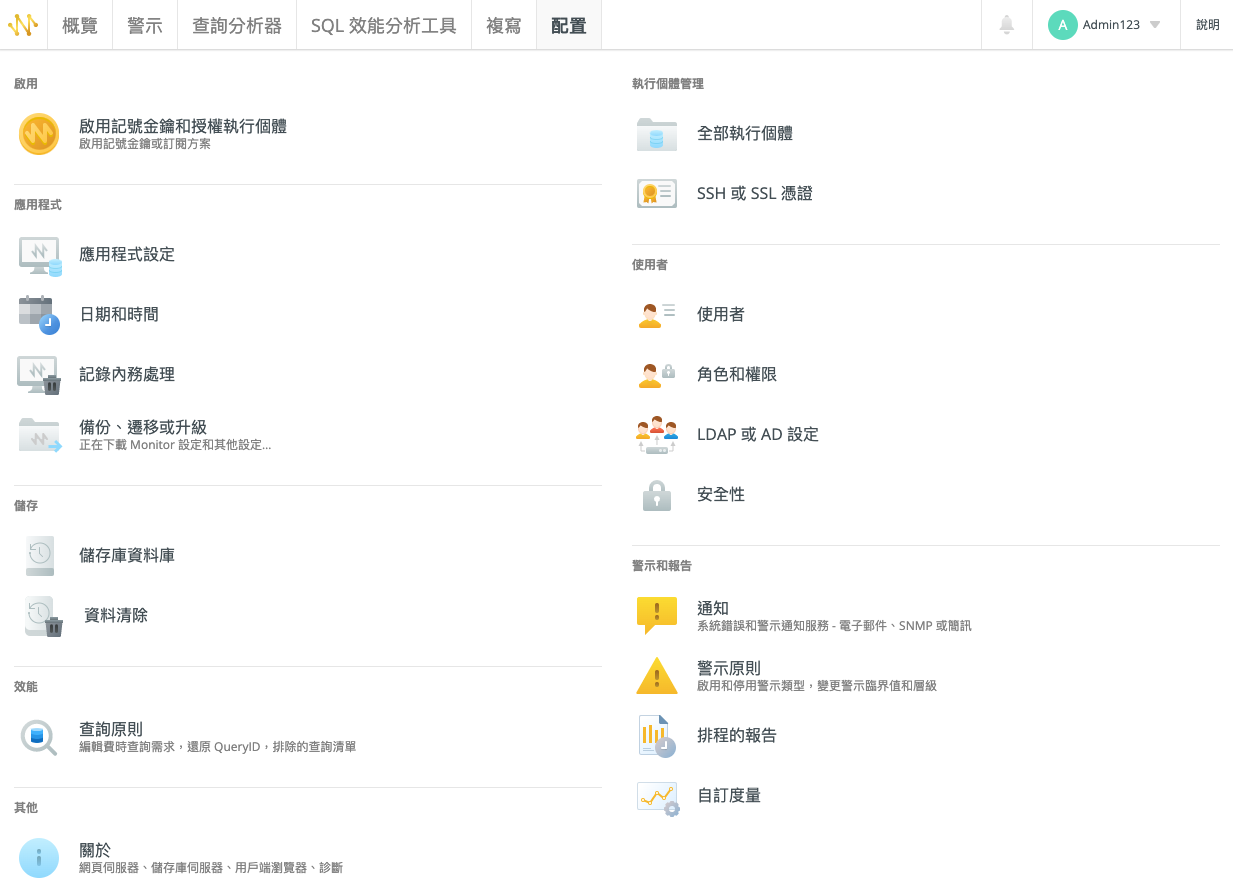The width and height of the screenshot is (1233, 884).
Task: Click the padlock icon for 安全性
Action: (657, 495)
